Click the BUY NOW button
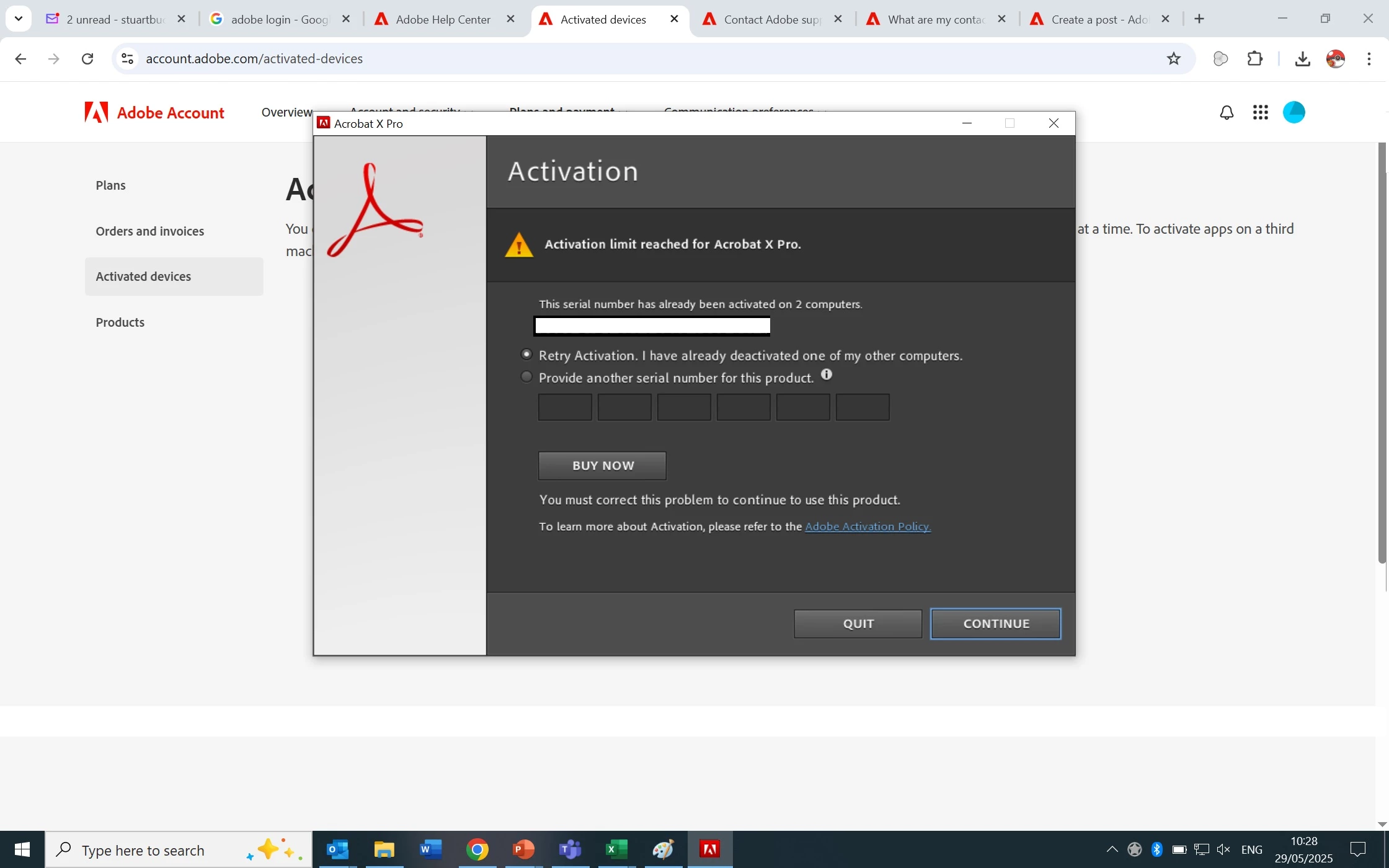The width and height of the screenshot is (1389, 868). (x=602, y=466)
